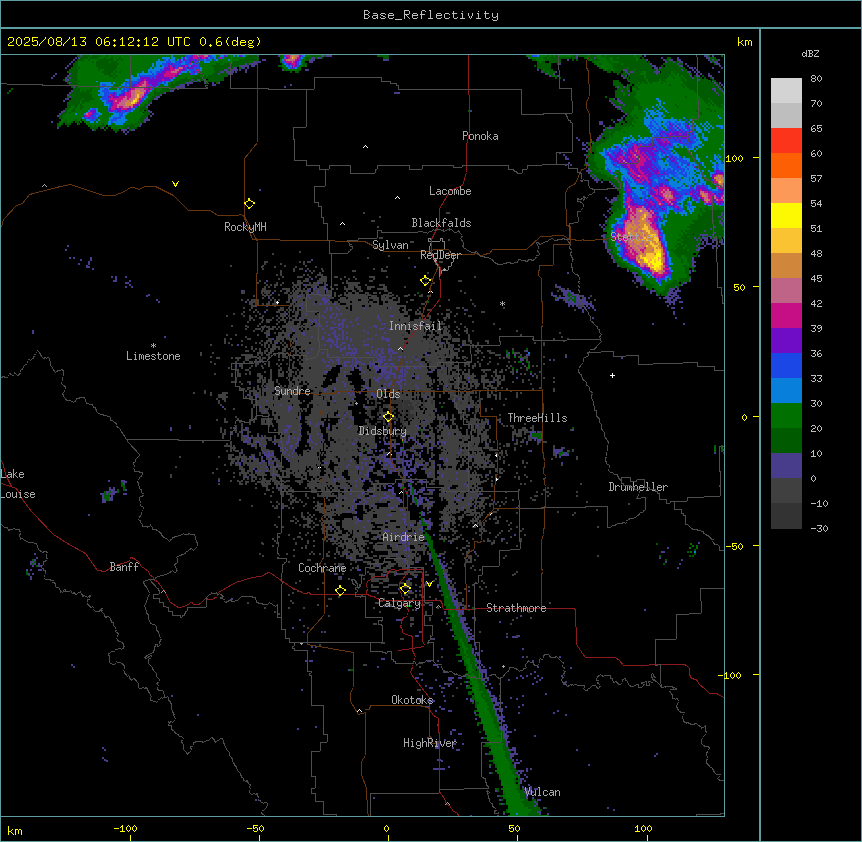This screenshot has width=862, height=842.
Task: Select the yellow diamond marker below RedDeer
Action: [425, 281]
